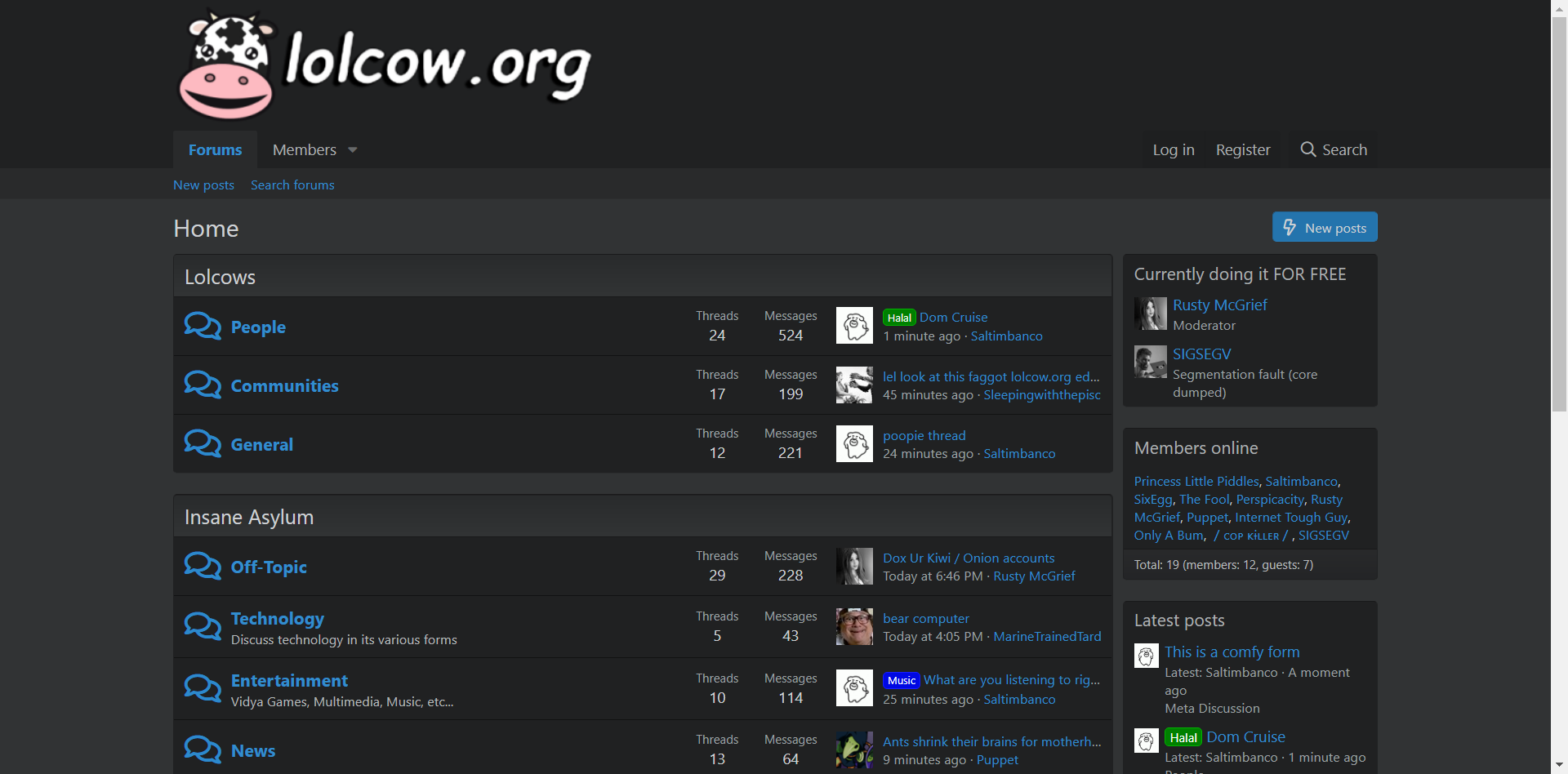Open the Insane Asylum category heading
The height and width of the screenshot is (774, 1568).
point(249,517)
